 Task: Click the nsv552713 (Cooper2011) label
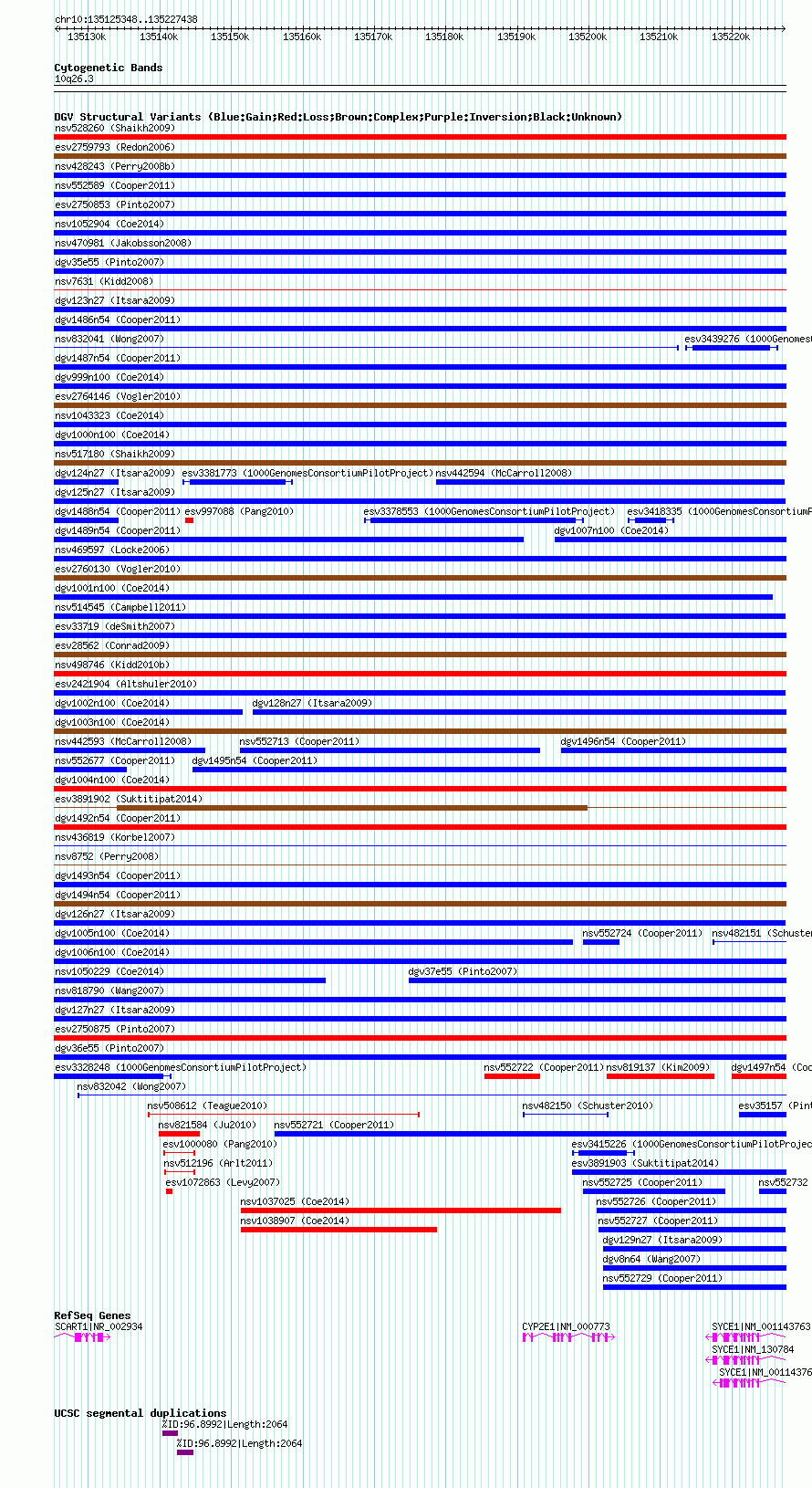(299, 741)
